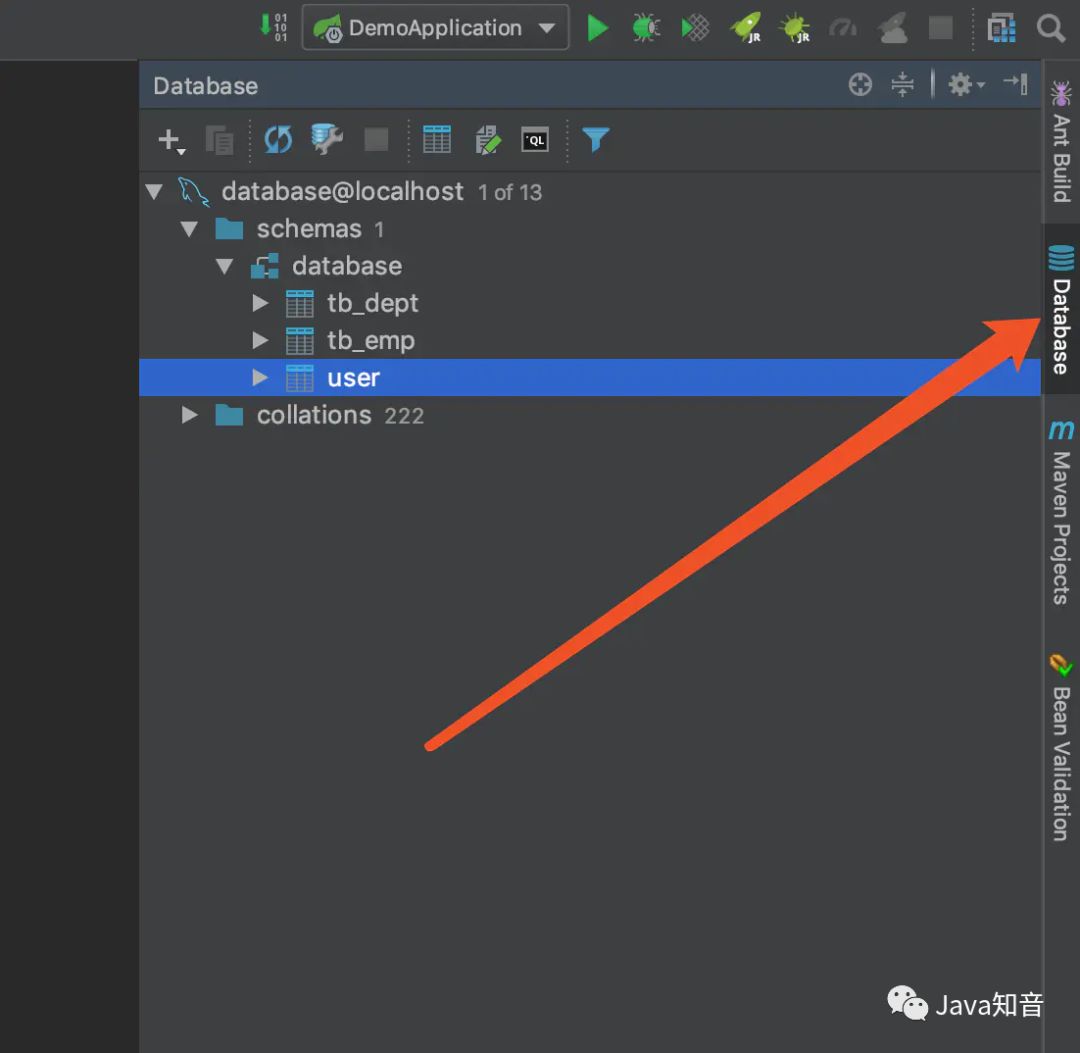Viewport: 1080px width, 1053px height.
Task: Add a new data source
Action: (168, 140)
